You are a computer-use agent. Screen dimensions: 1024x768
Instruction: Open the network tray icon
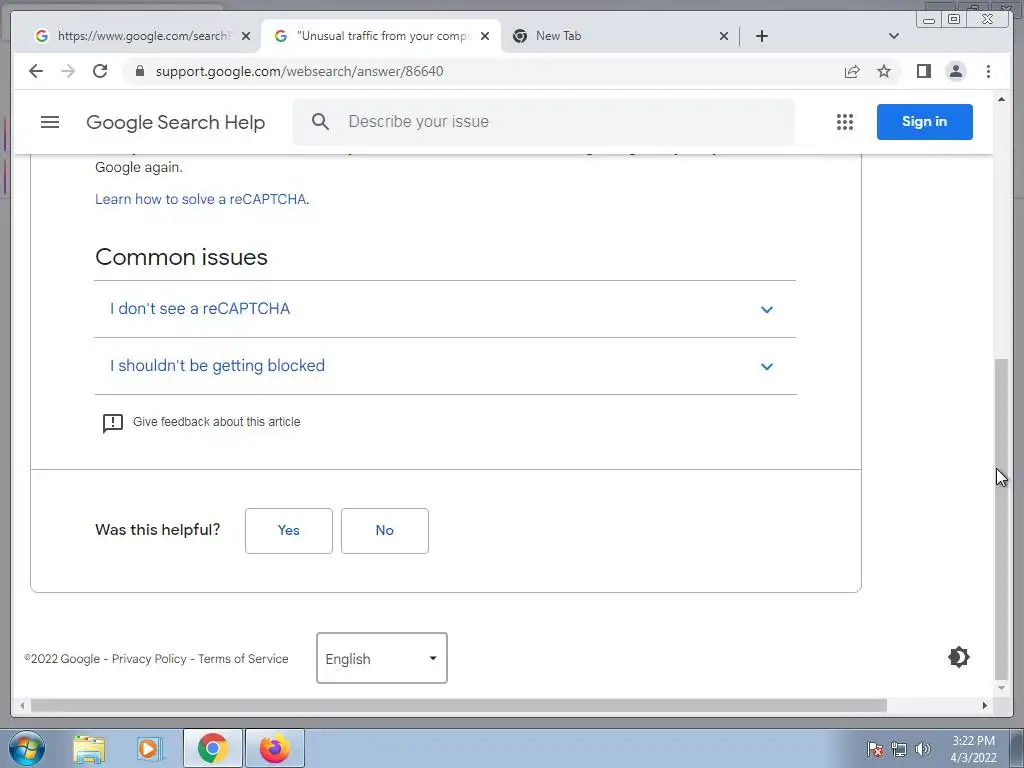pos(899,749)
